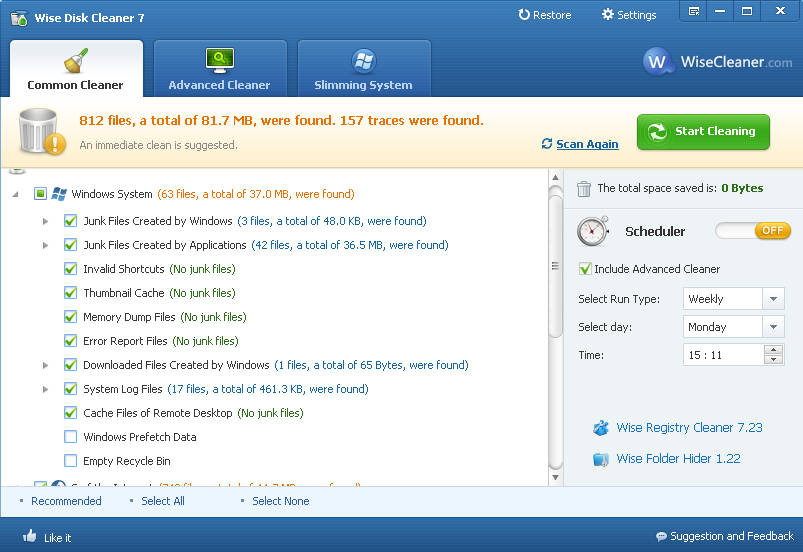803x552 pixels.
Task: Click the Scan Again refresh icon
Action: pyautogui.click(x=547, y=144)
